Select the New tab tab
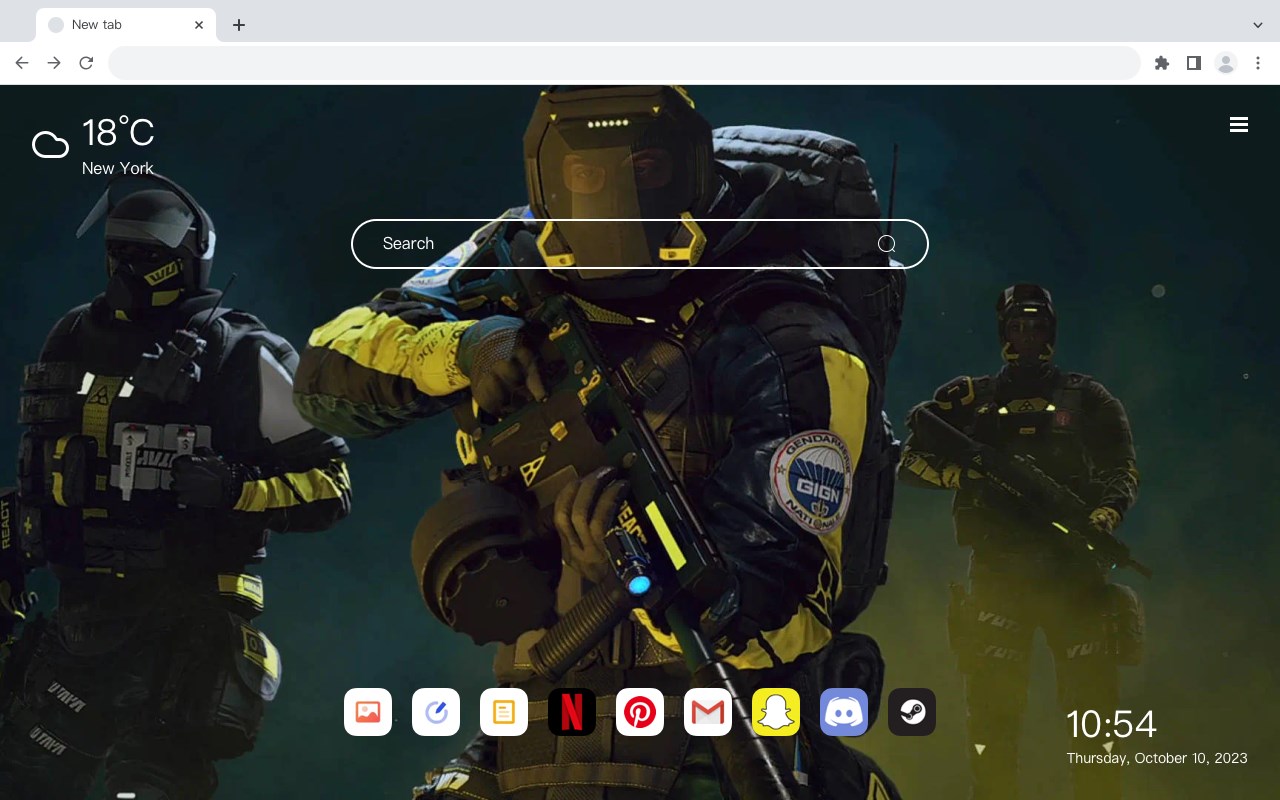The image size is (1280, 800). 125,25
